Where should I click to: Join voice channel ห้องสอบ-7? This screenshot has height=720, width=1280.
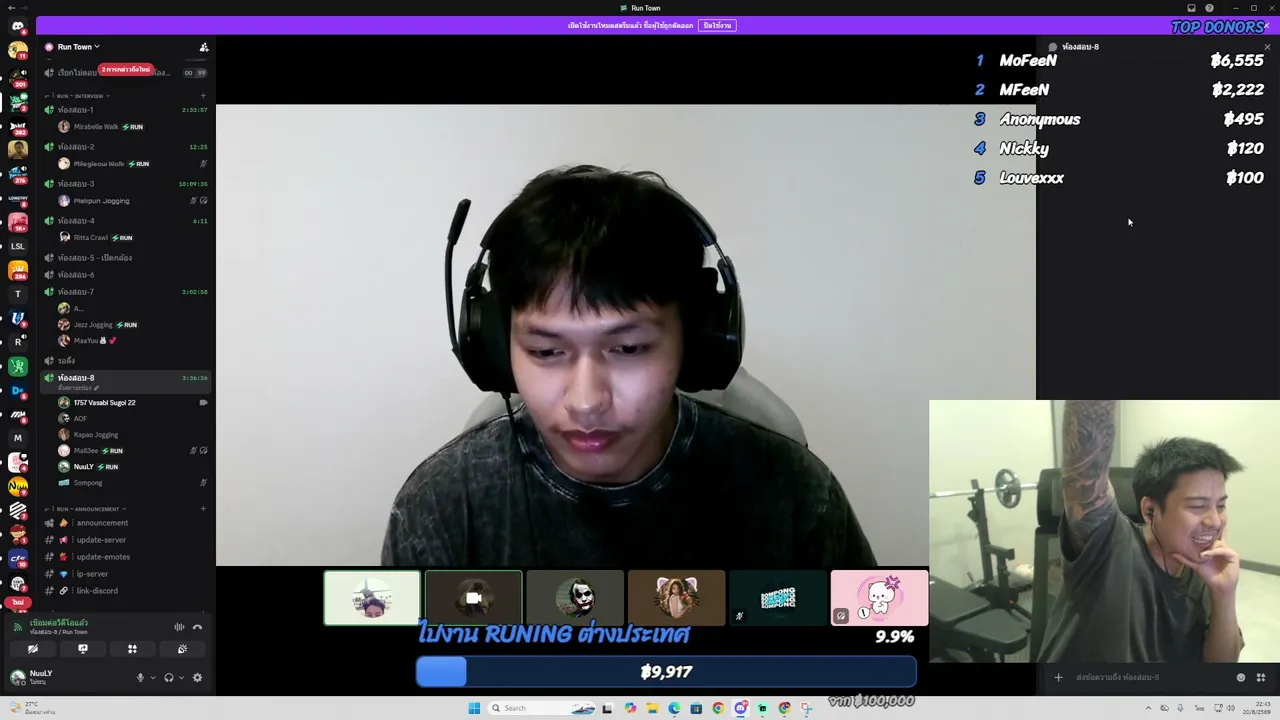click(126, 292)
